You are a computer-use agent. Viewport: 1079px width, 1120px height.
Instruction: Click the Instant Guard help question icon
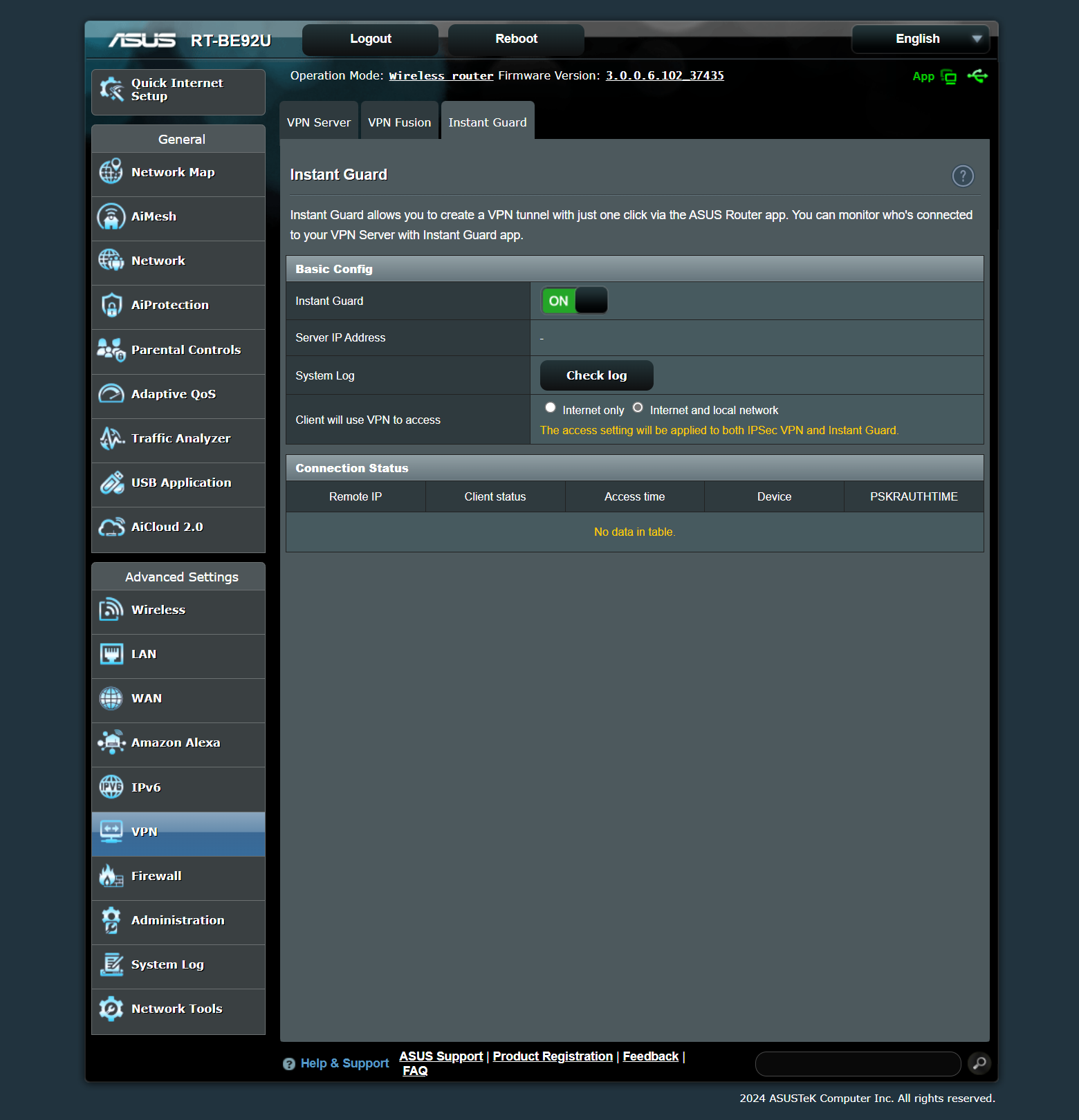963,176
